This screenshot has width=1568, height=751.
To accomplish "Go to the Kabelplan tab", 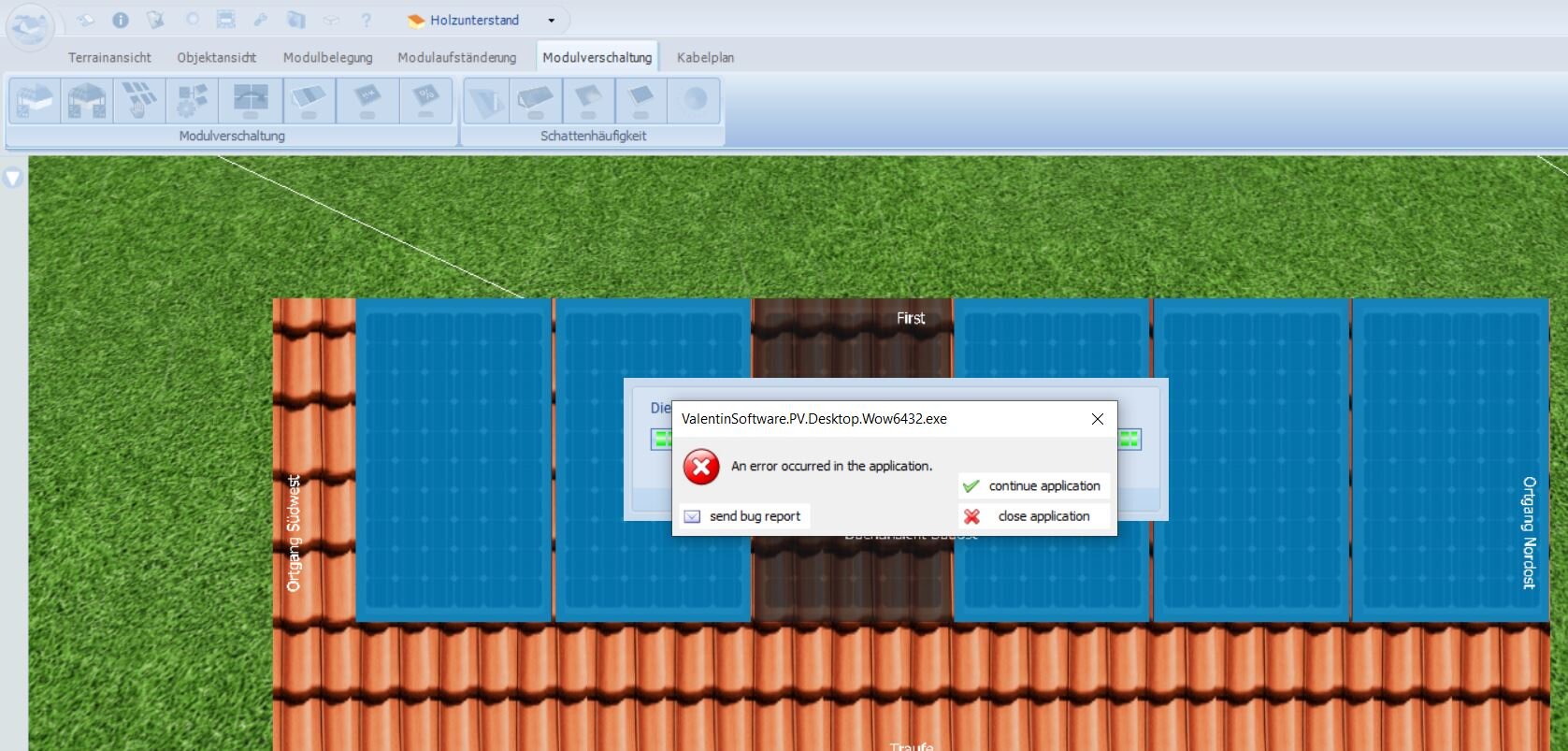I will [x=705, y=57].
